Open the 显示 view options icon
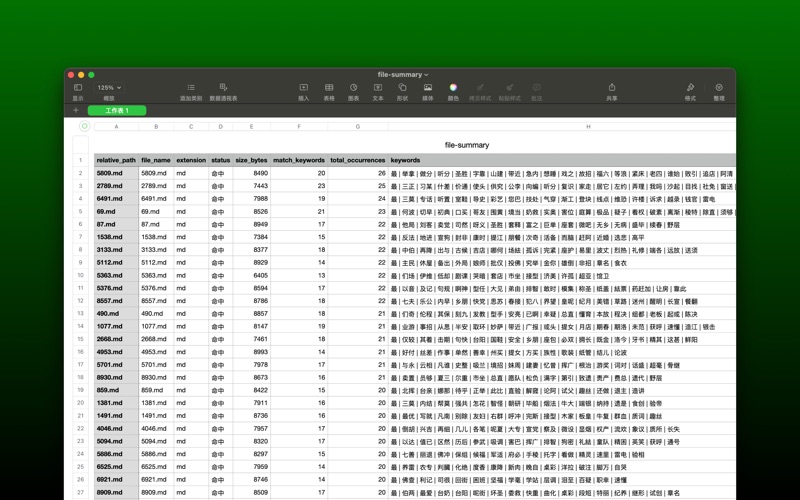The height and width of the screenshot is (500, 800). click(78, 88)
